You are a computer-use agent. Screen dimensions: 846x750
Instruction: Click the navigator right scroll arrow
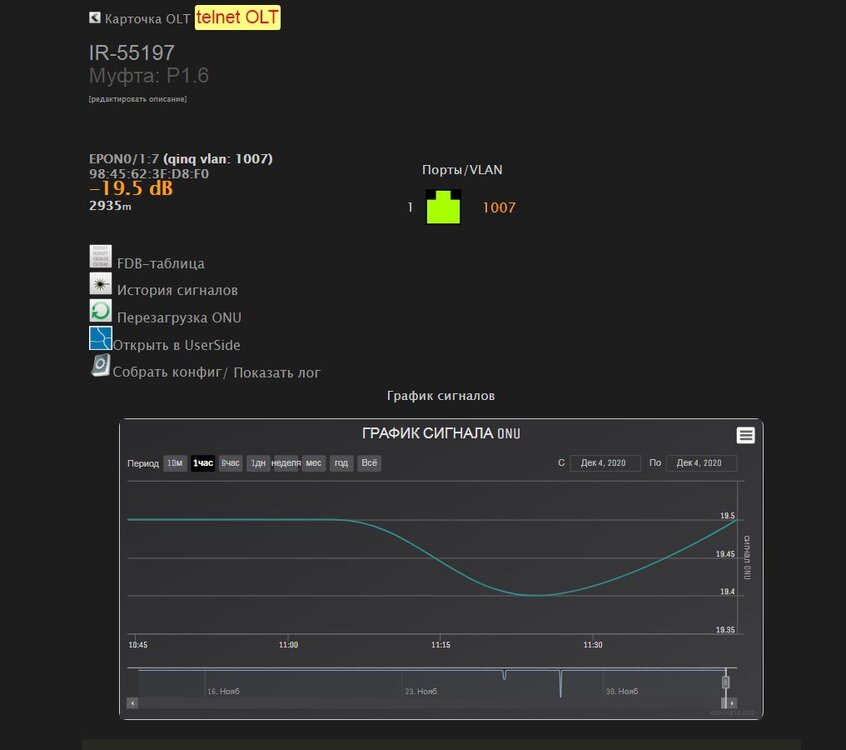(x=732, y=703)
